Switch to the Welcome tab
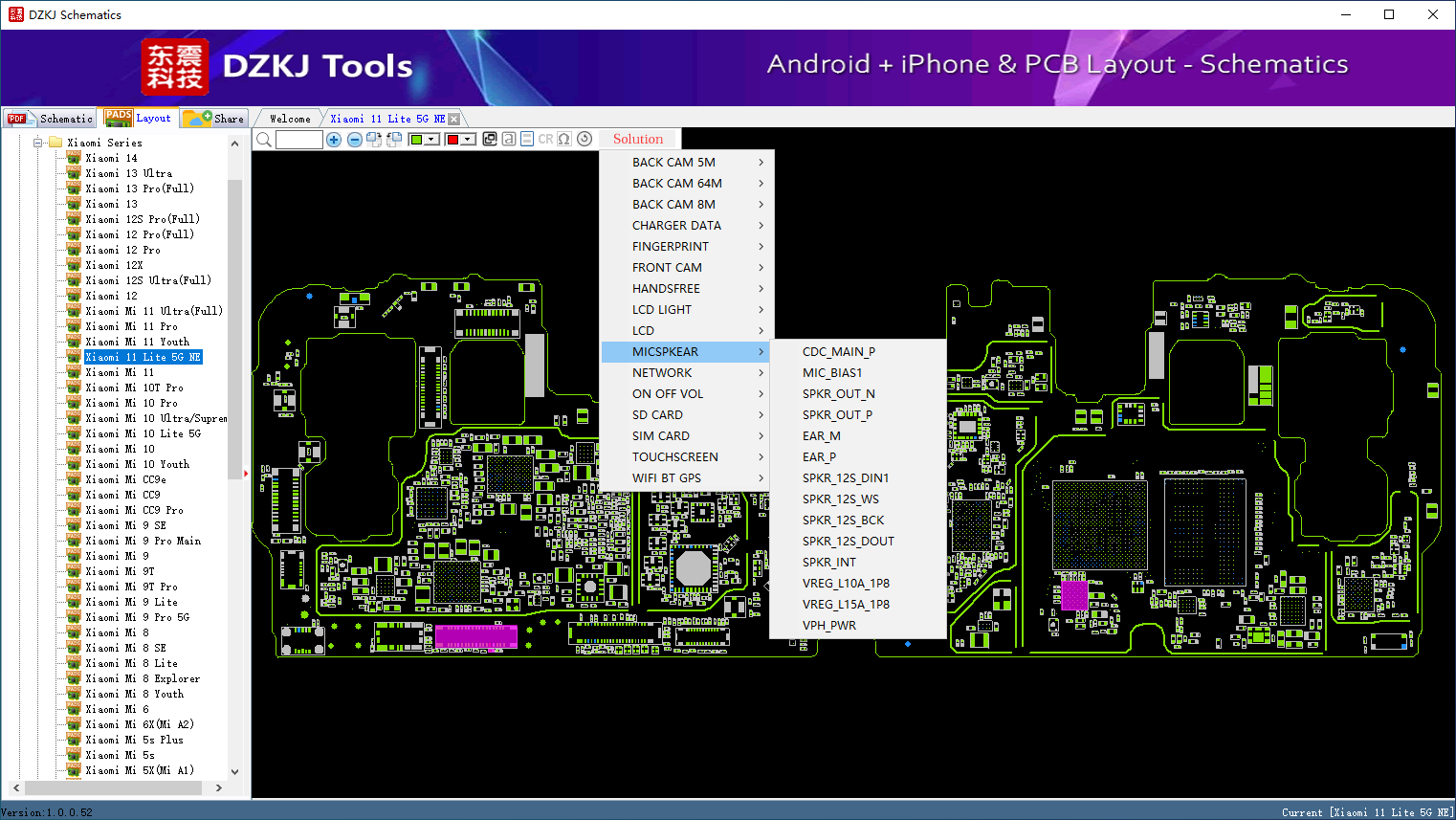The height and width of the screenshot is (820, 1456). (x=290, y=119)
